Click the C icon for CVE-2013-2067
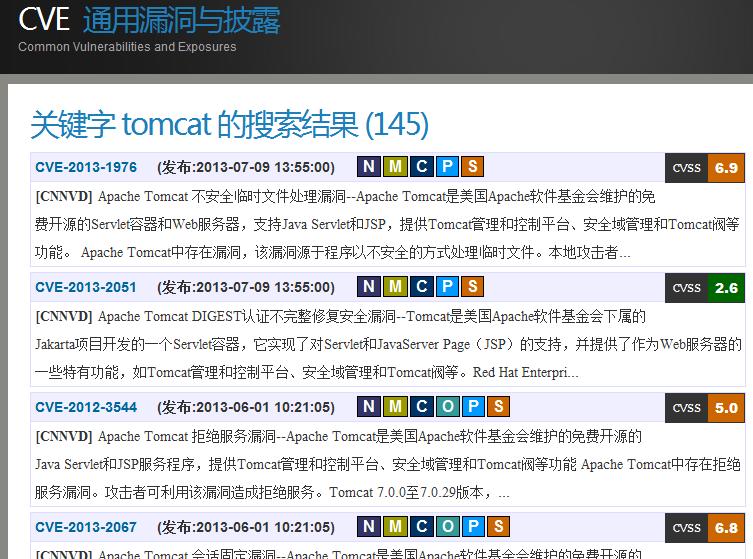This screenshot has height=559, width=753. click(x=421, y=527)
